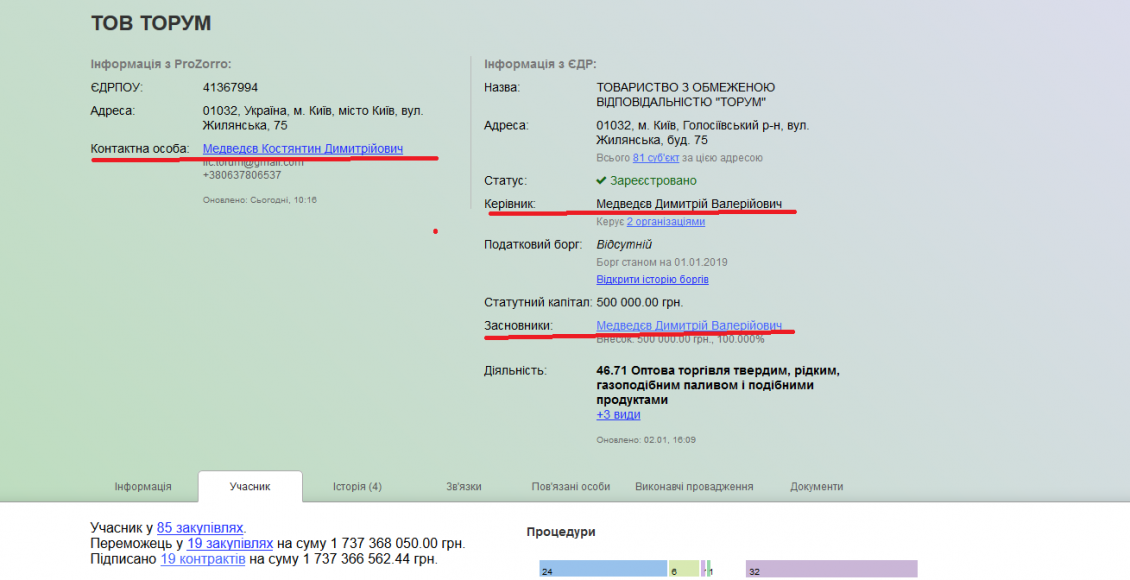Open contact person Медведєв Костянтин Димитрійович link
Screen dimensions: 1130x580
coord(303,148)
